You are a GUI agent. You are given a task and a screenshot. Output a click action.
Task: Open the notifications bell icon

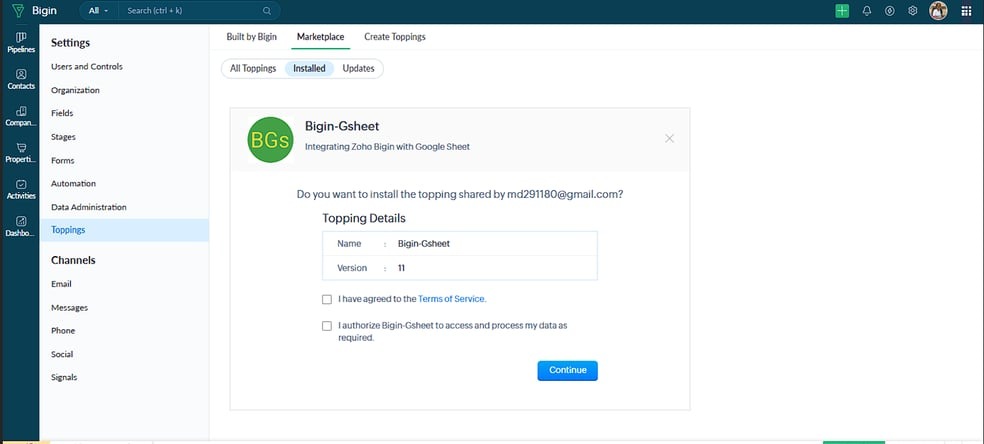coord(867,11)
